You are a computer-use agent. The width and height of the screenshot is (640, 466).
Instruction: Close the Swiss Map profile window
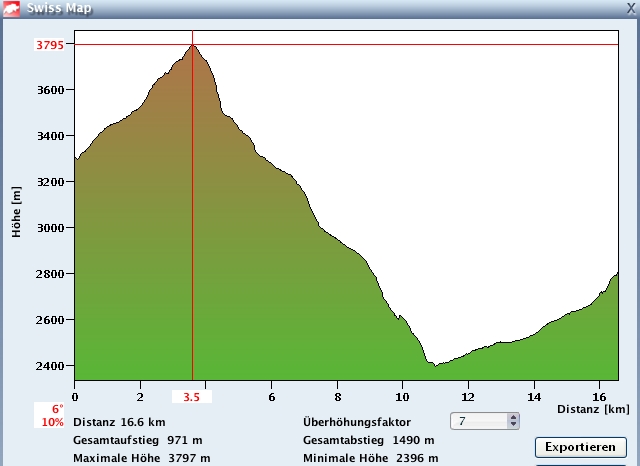(630, 7)
